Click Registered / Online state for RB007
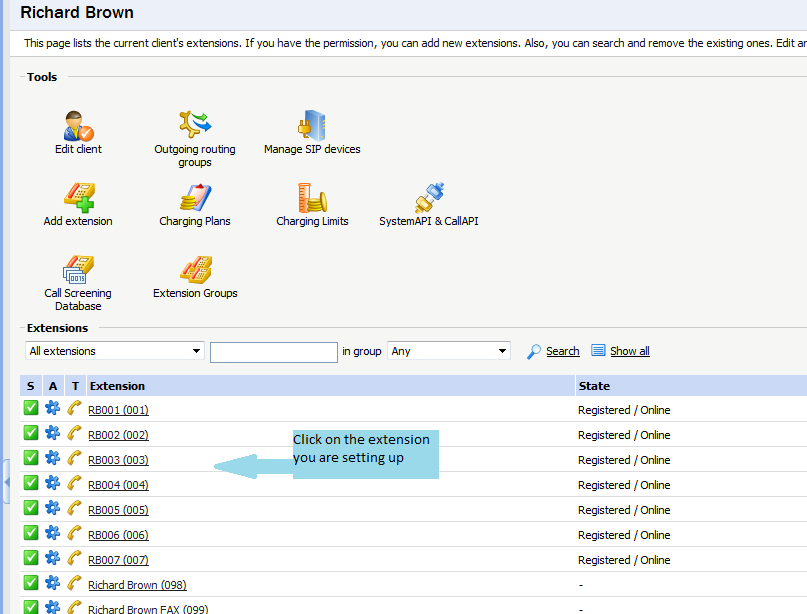This screenshot has height=614, width=807. point(624,560)
